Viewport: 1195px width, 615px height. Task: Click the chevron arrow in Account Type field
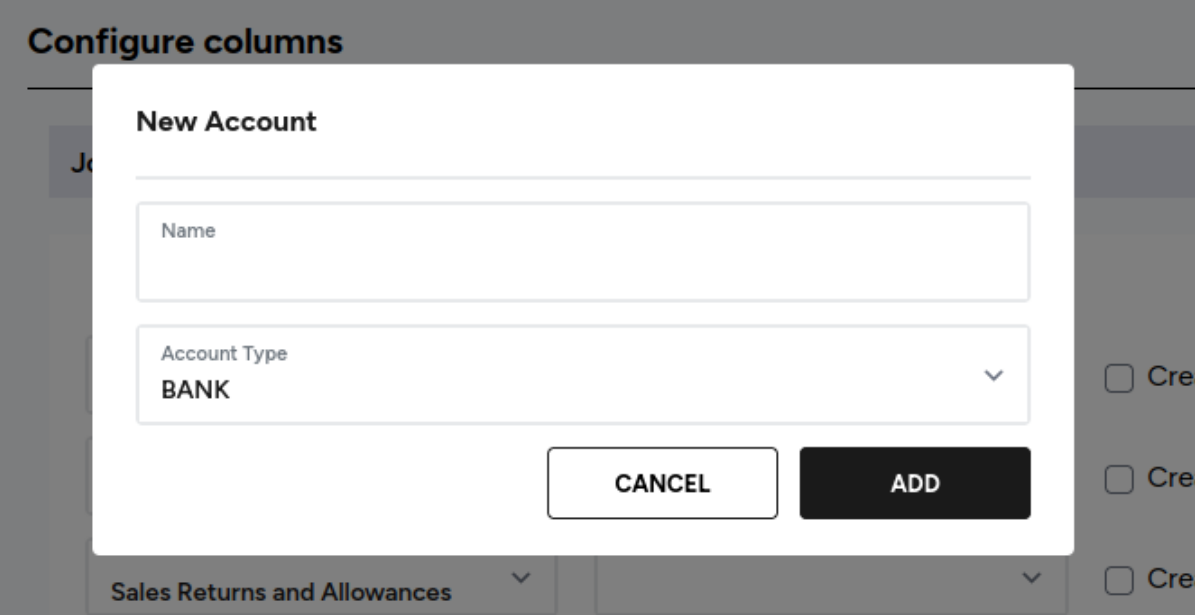993,375
